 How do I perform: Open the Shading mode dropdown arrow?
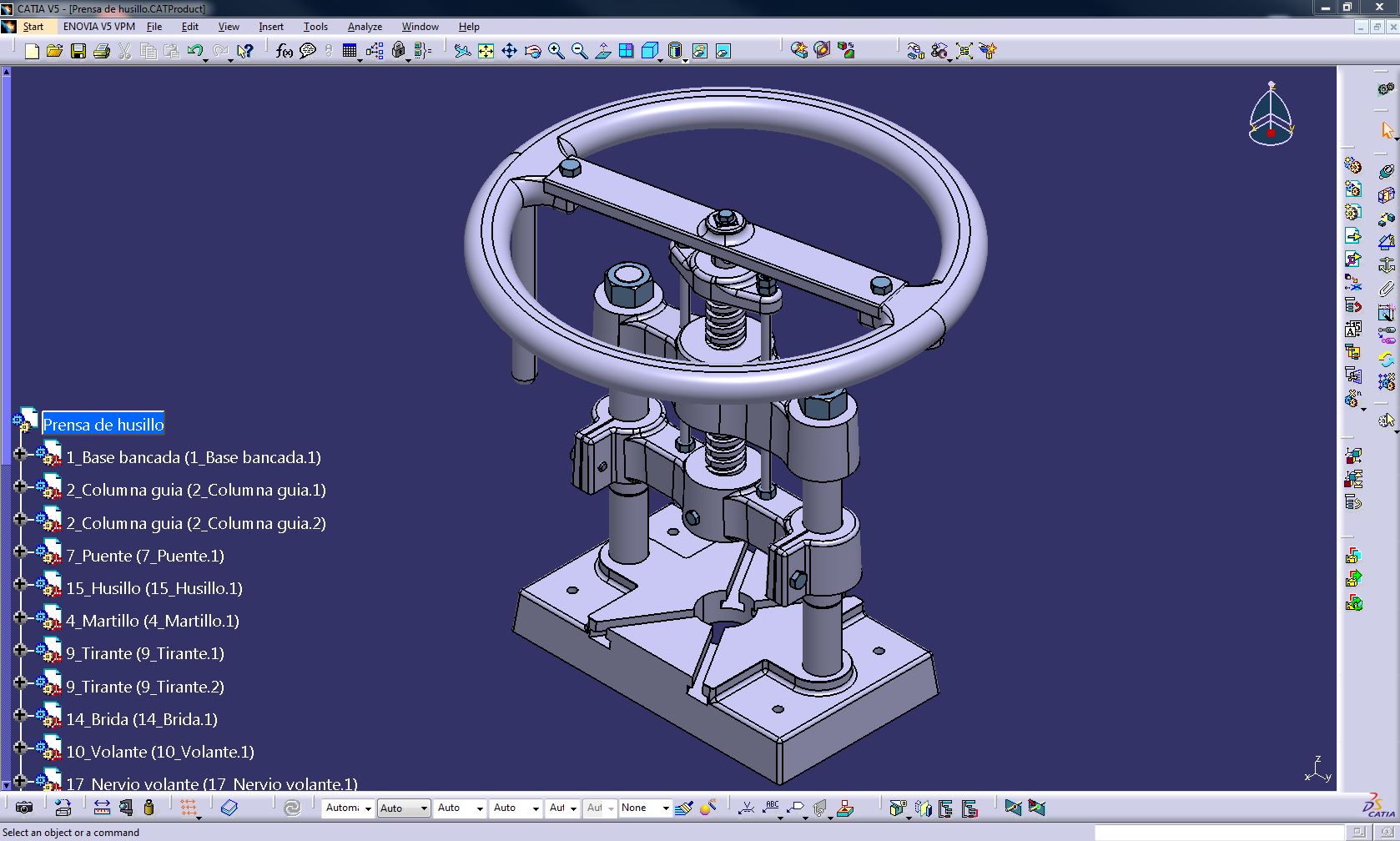click(686, 60)
